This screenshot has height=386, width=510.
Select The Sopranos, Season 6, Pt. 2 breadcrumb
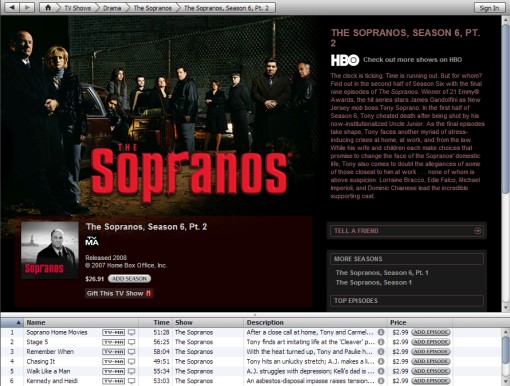pyautogui.click(x=226, y=8)
